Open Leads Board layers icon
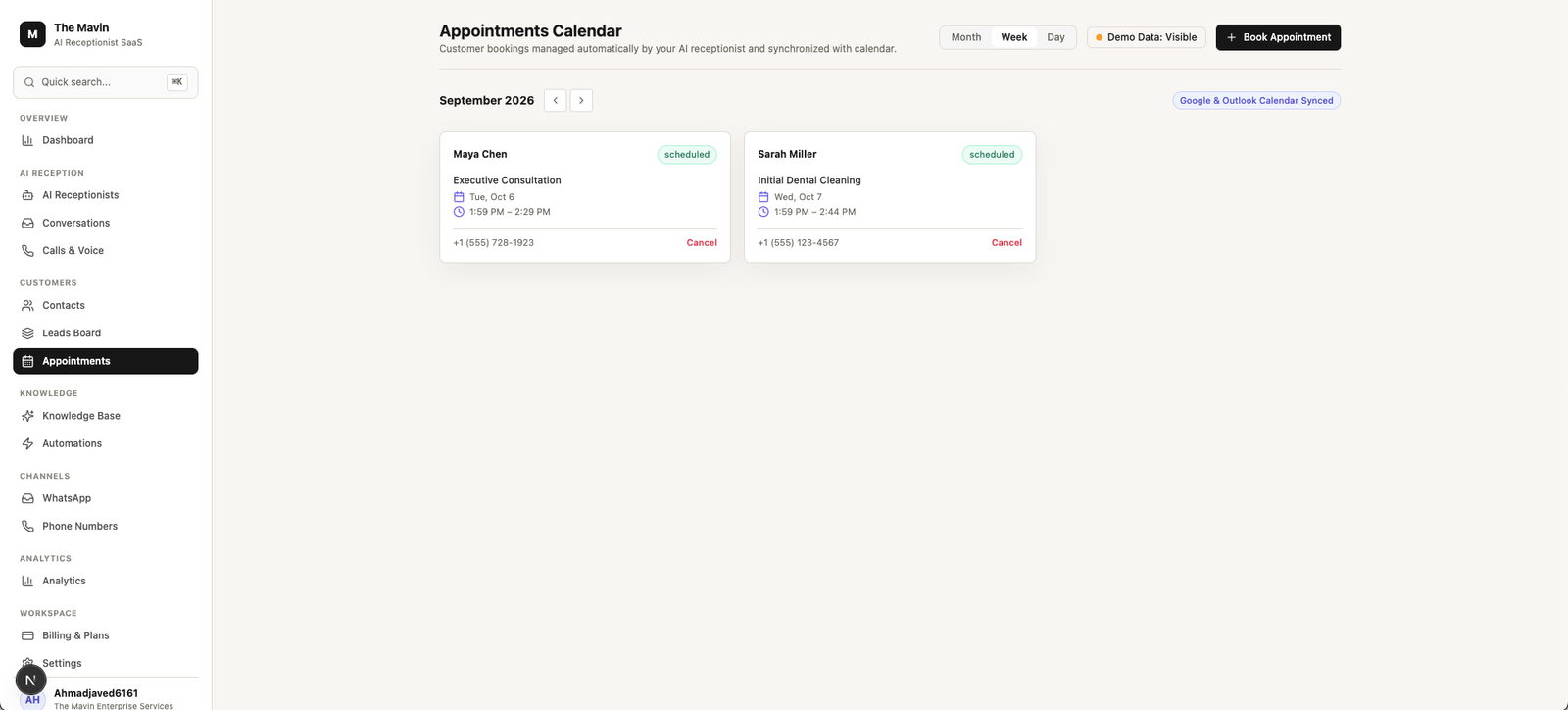Image resolution: width=1568 pixels, height=710 pixels. pos(27,333)
